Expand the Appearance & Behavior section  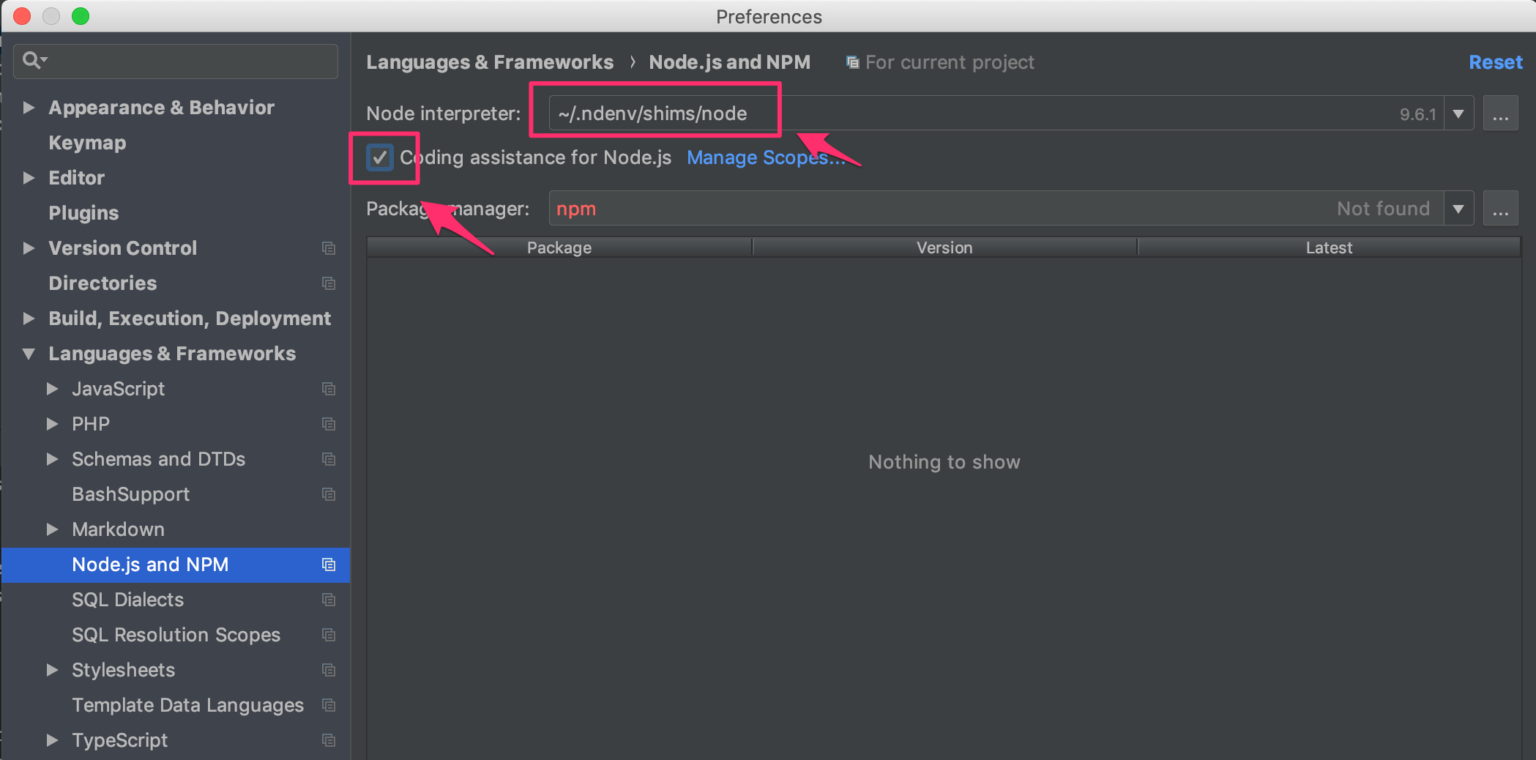point(29,108)
